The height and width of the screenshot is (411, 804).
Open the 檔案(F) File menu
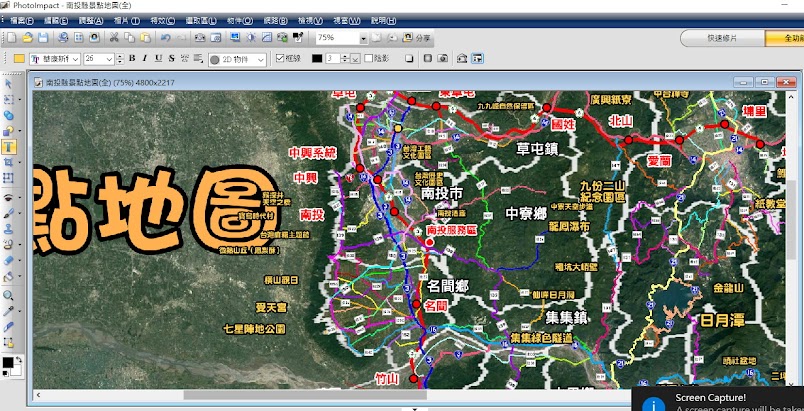pyautogui.click(x=22, y=21)
